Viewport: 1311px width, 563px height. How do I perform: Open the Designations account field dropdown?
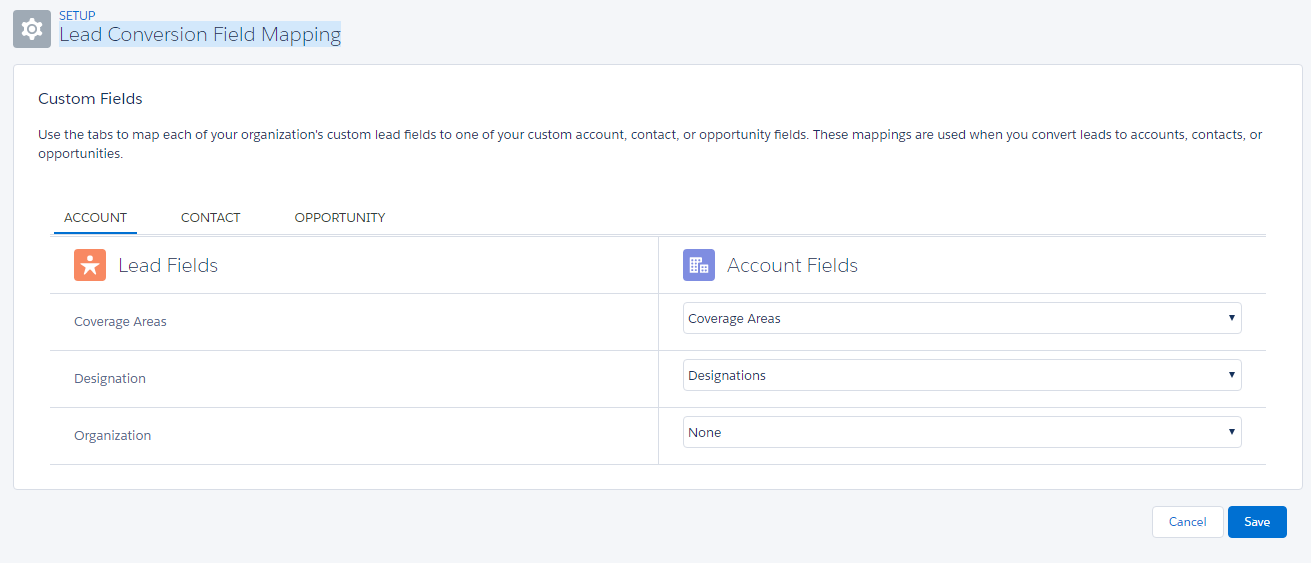tap(962, 375)
